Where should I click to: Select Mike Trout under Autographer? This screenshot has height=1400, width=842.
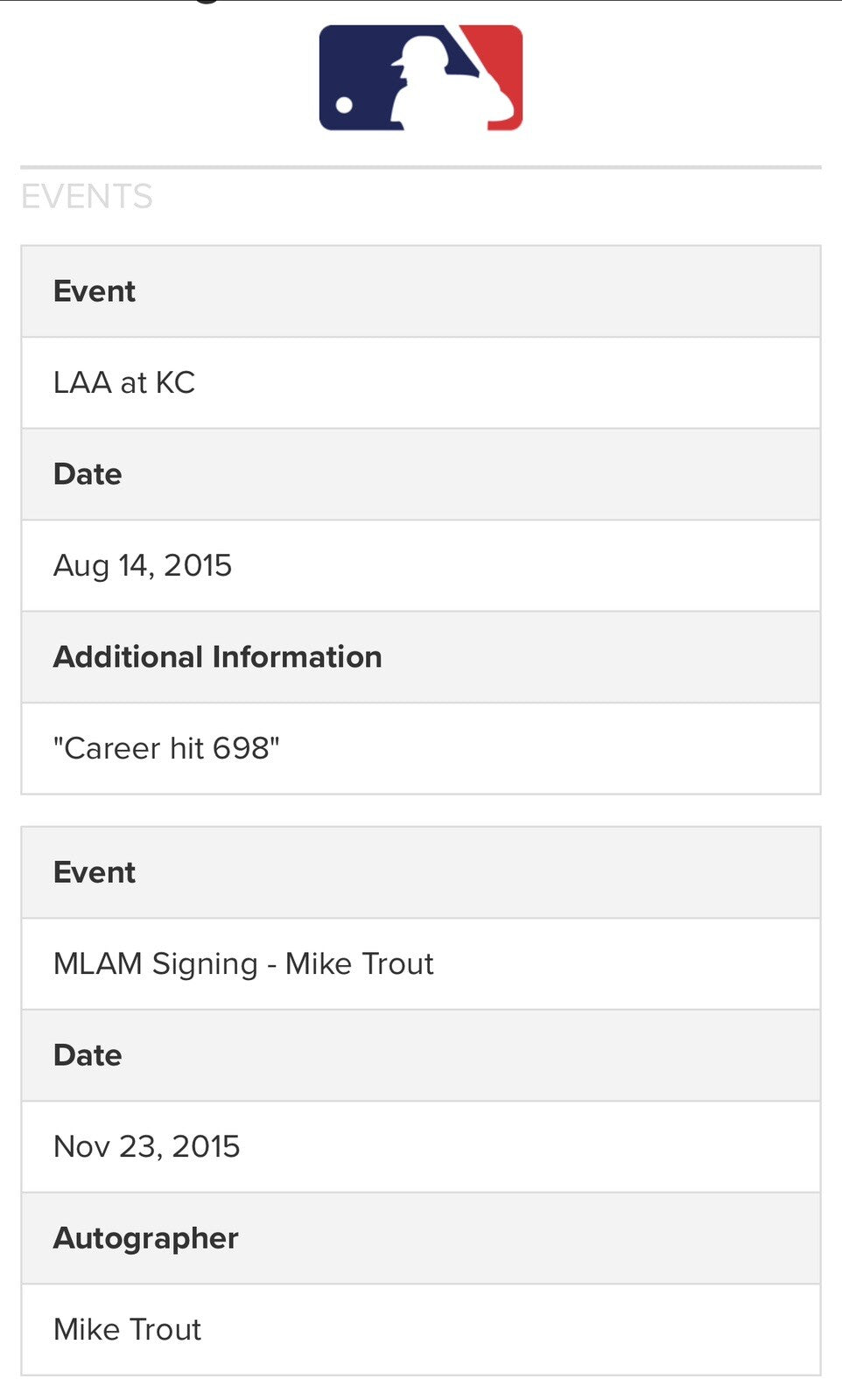[128, 1330]
